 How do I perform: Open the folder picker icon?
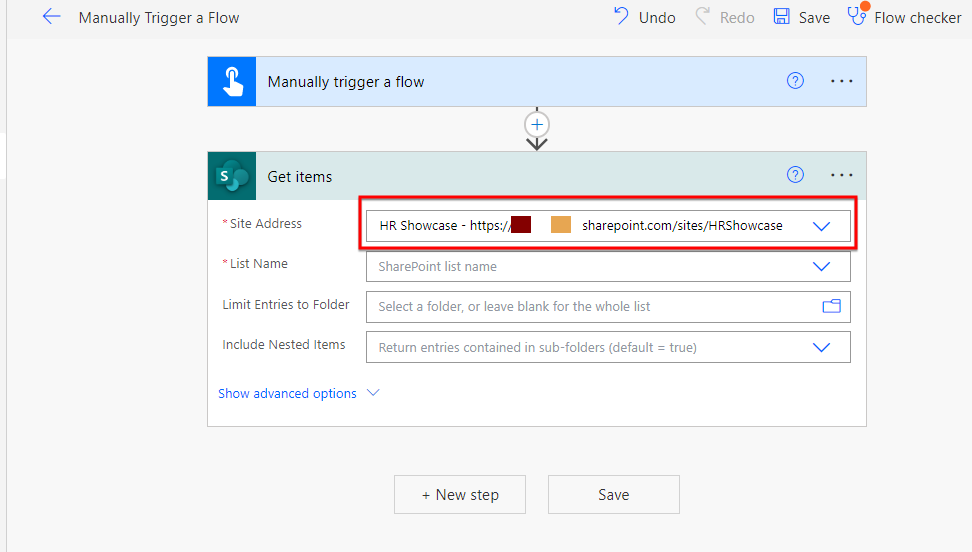[831, 306]
